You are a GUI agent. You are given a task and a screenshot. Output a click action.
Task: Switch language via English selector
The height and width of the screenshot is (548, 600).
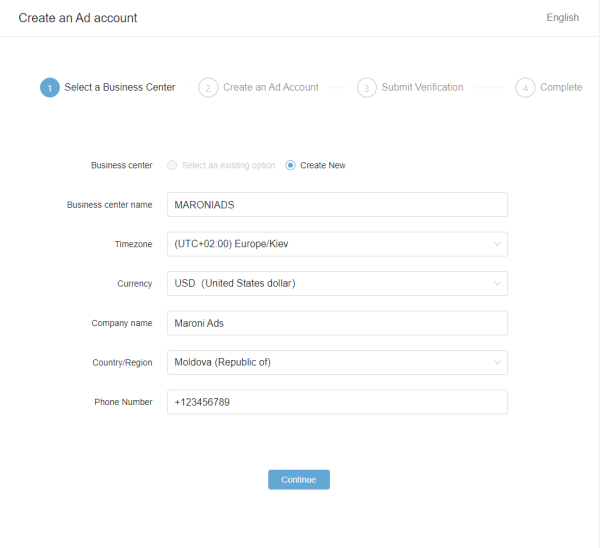[x=562, y=18]
